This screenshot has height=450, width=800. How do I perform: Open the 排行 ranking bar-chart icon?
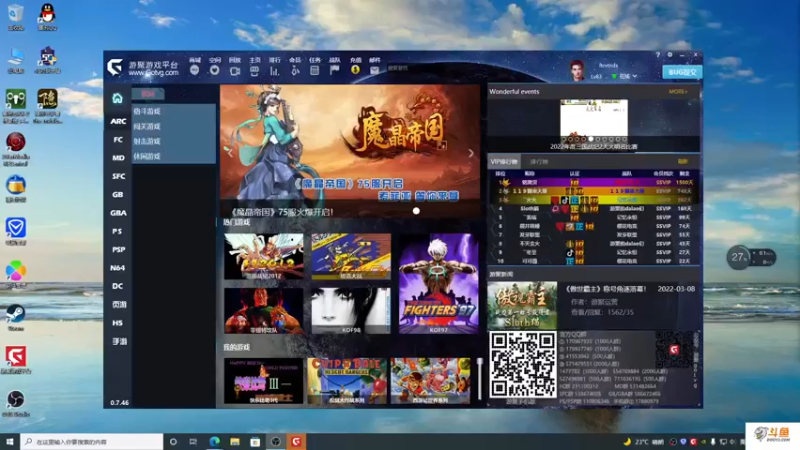coord(274,71)
